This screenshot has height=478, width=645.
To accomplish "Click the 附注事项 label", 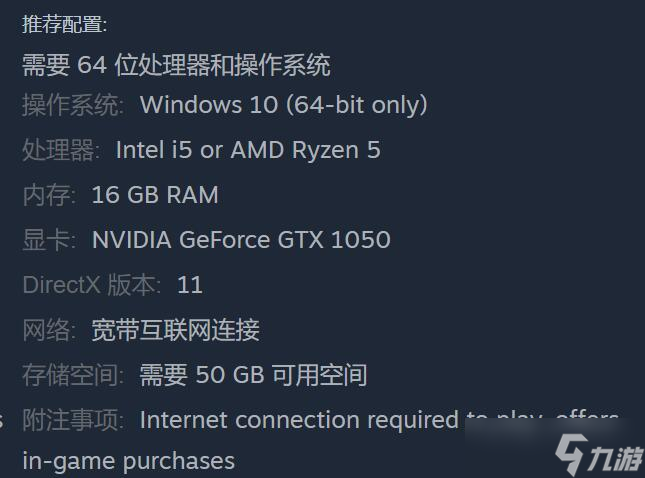I will coord(73,420).
